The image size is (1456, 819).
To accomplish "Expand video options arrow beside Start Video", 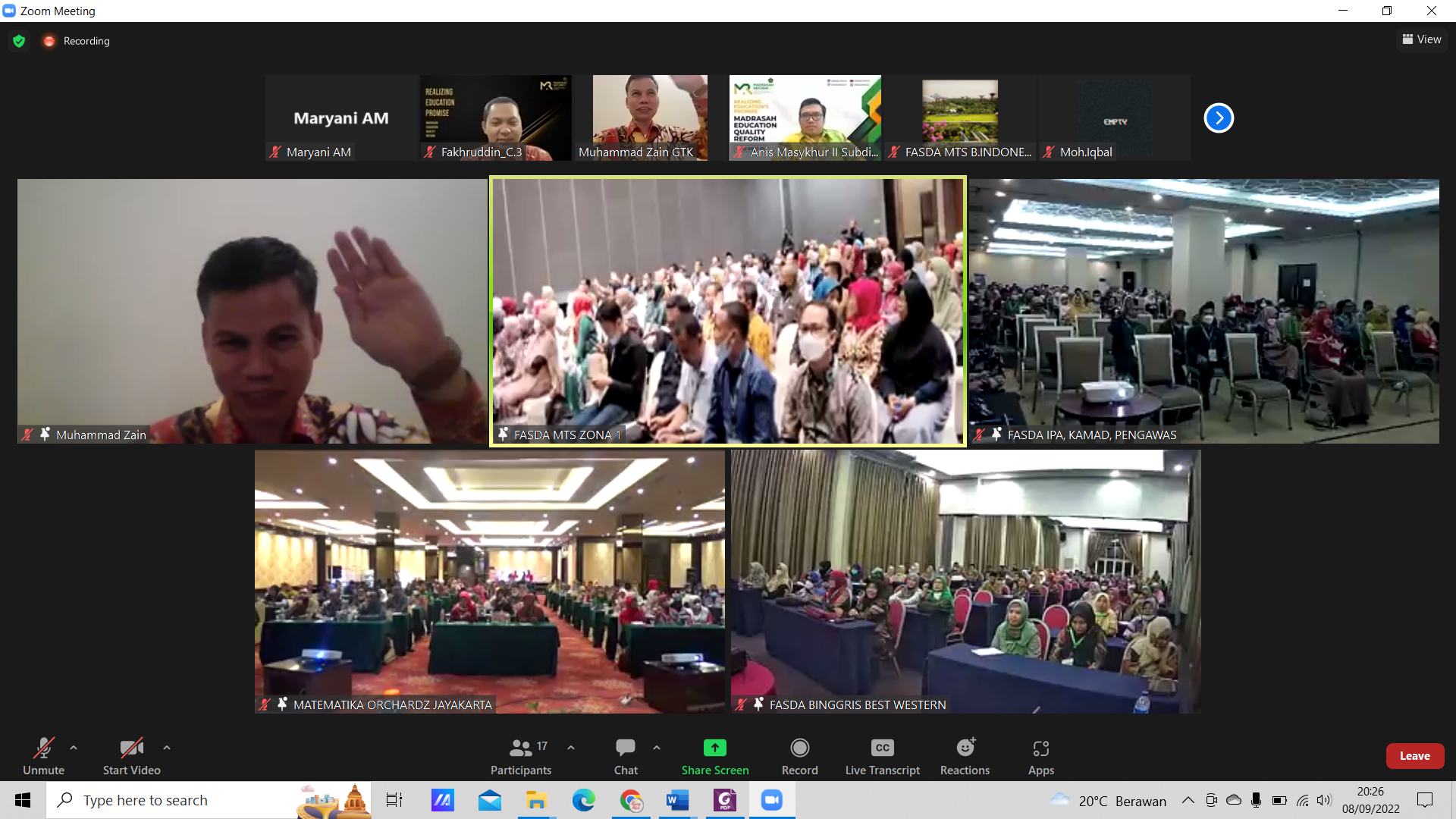I will tap(167, 748).
